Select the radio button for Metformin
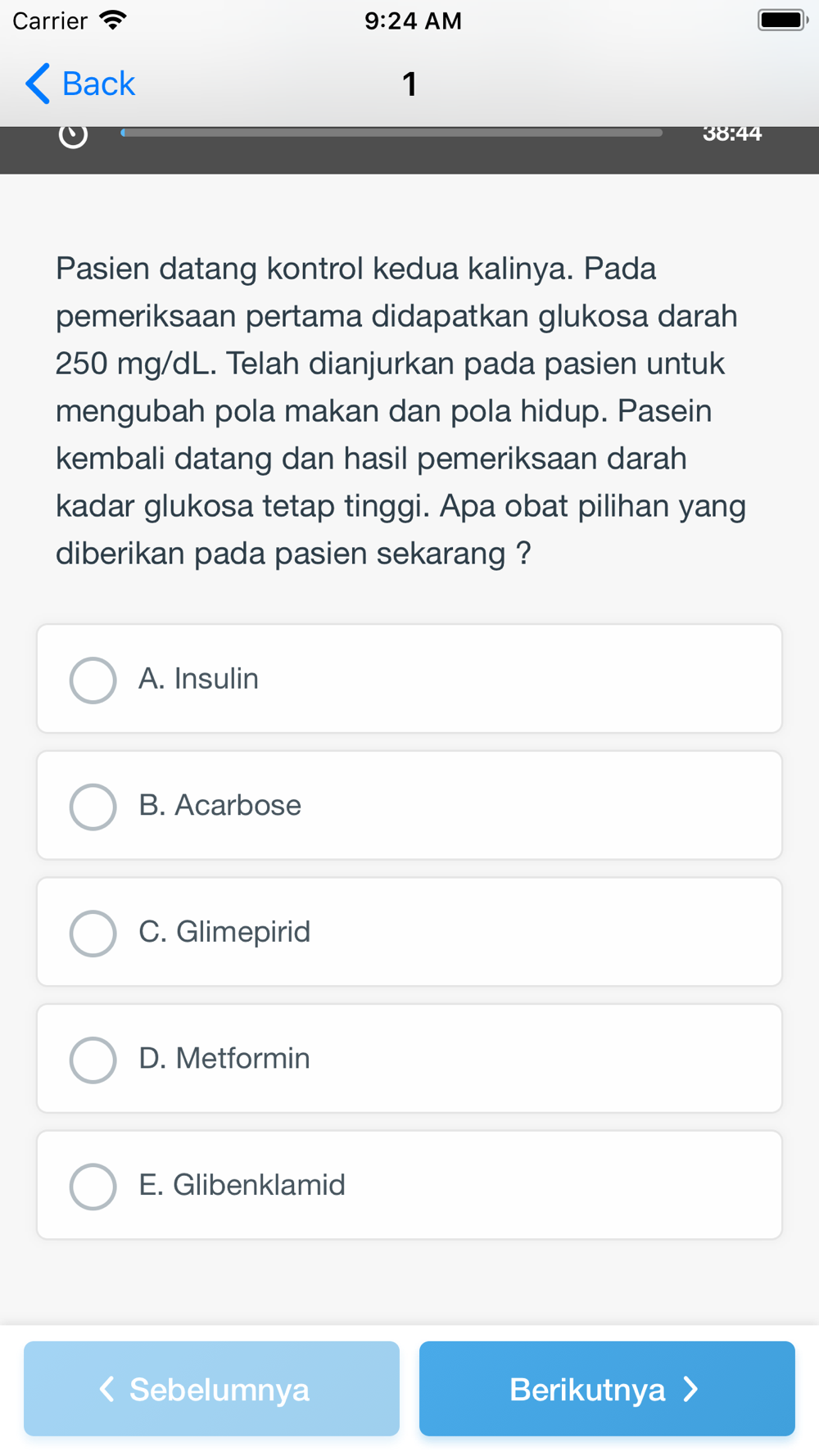Viewport: 819px width, 1456px height. (x=93, y=1060)
